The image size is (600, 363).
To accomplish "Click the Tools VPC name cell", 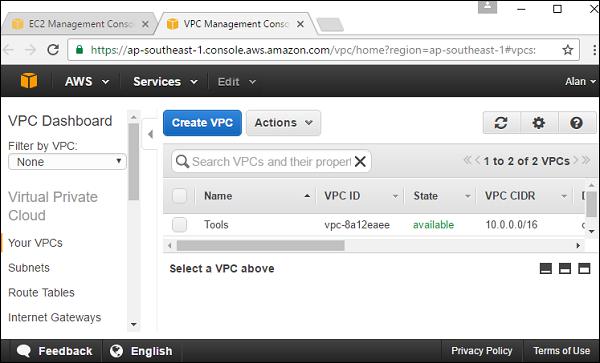I will click(x=216, y=225).
